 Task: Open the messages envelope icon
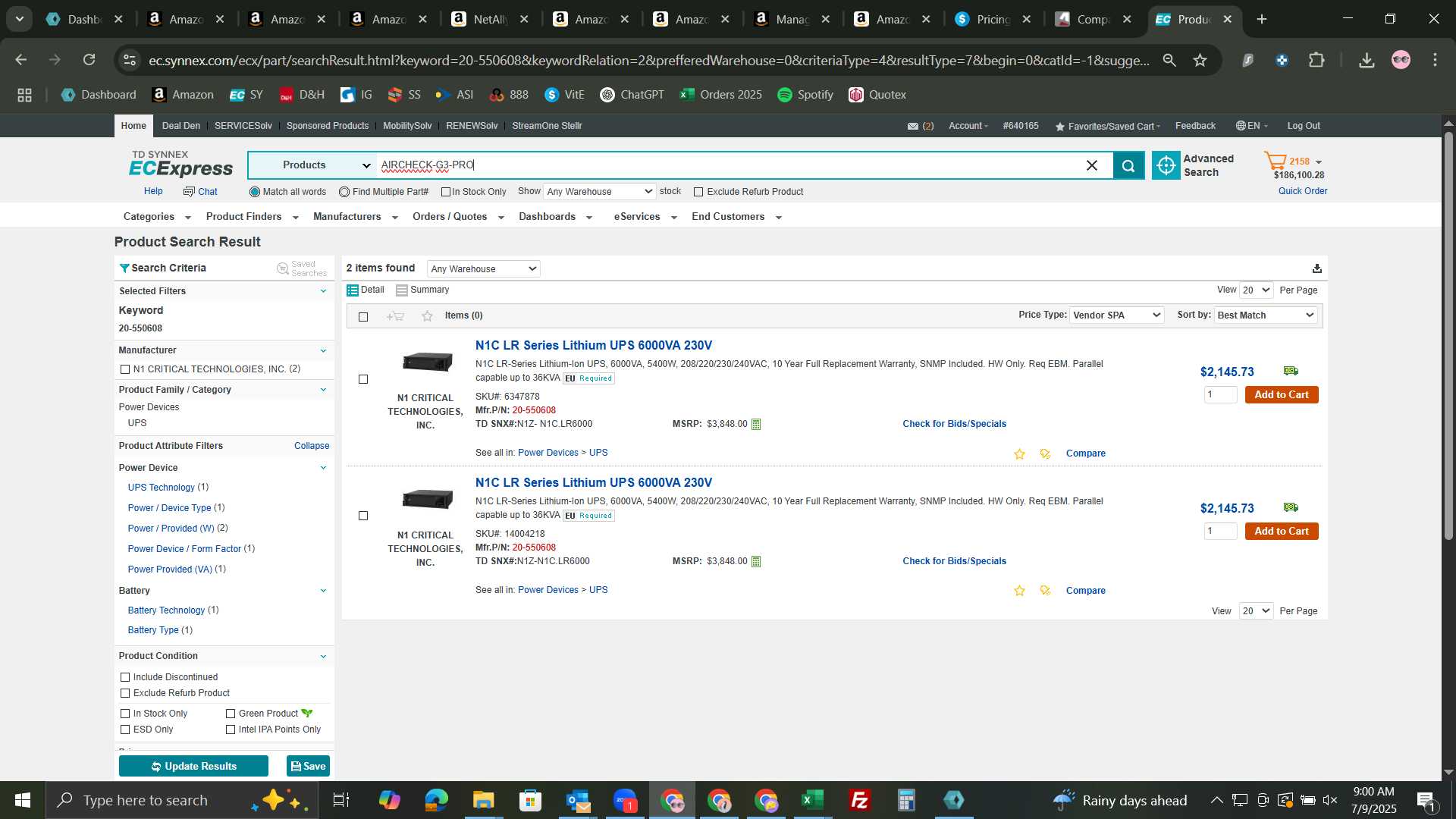(x=913, y=127)
